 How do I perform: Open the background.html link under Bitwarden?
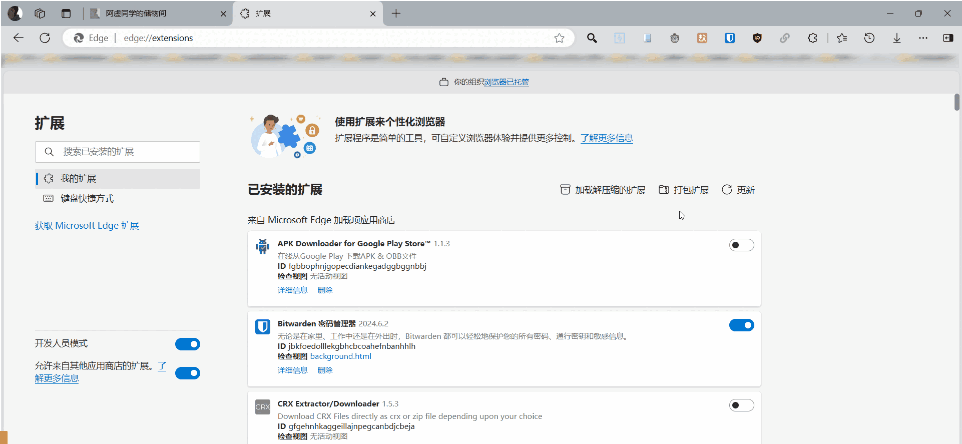[340, 356]
